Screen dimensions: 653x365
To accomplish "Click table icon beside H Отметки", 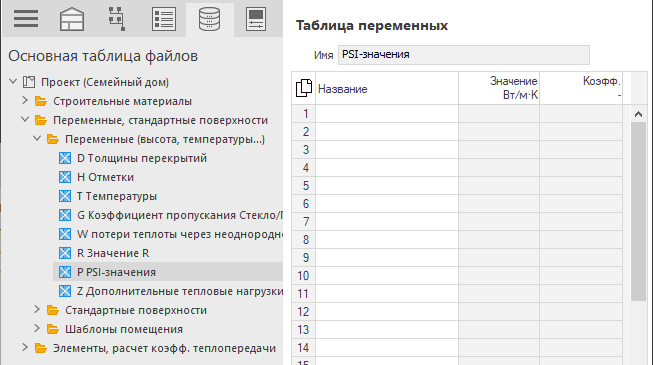I will click(x=65, y=177).
